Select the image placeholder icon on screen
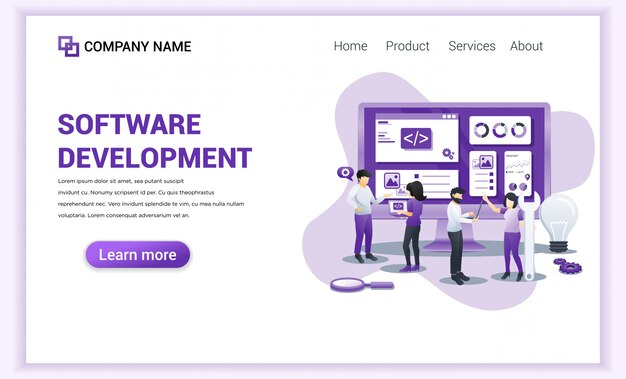 (392, 181)
